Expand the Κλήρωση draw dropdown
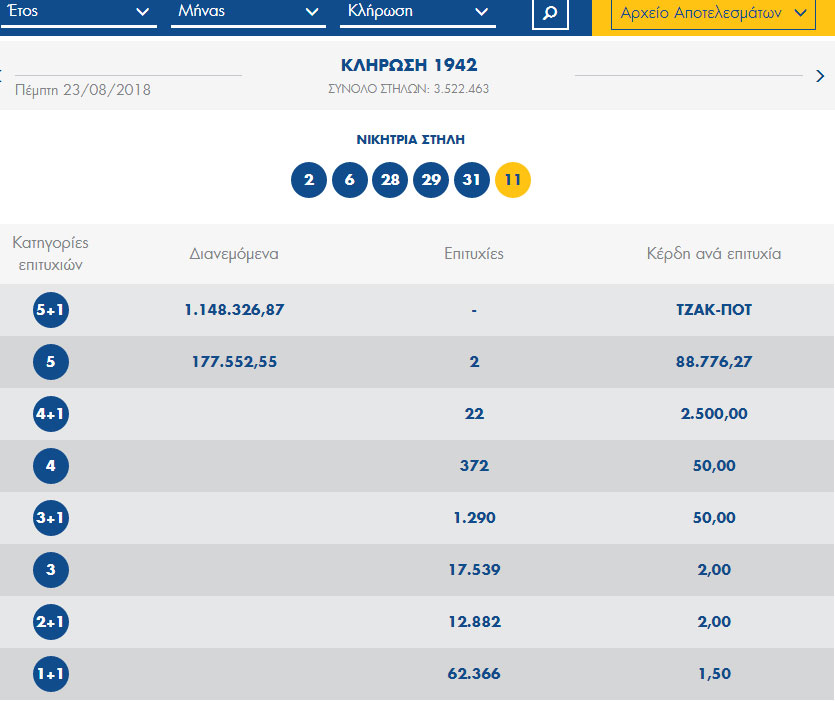835x701 pixels. pyautogui.click(x=418, y=13)
